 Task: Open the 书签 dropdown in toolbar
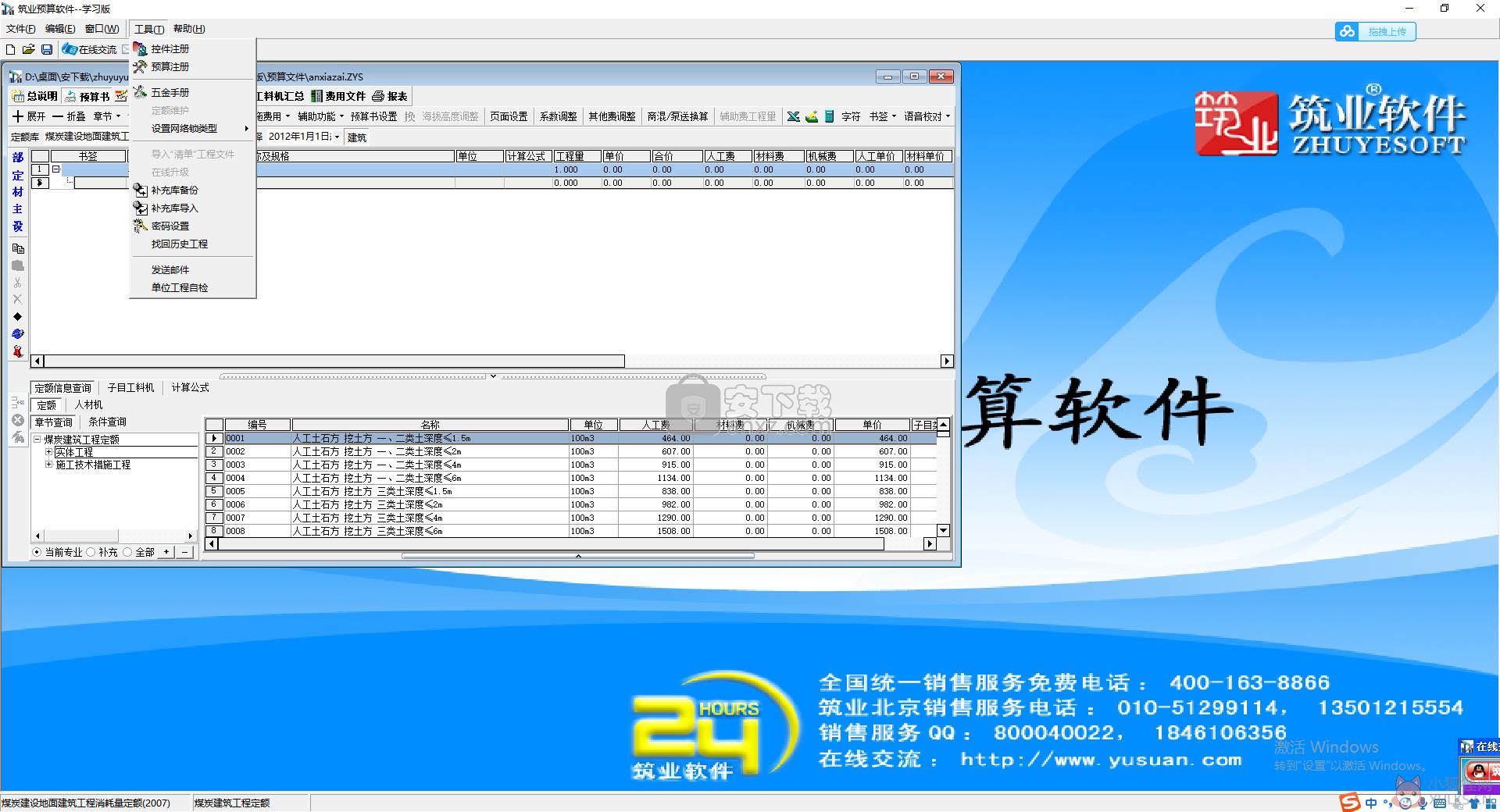(883, 116)
